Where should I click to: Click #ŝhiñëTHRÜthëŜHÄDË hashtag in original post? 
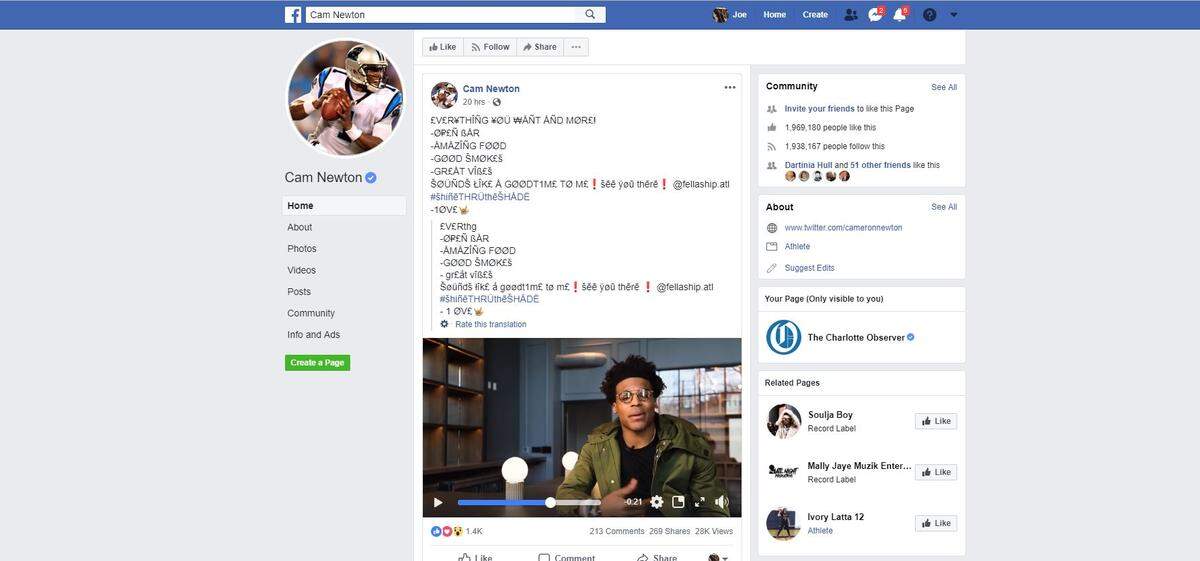click(x=480, y=197)
